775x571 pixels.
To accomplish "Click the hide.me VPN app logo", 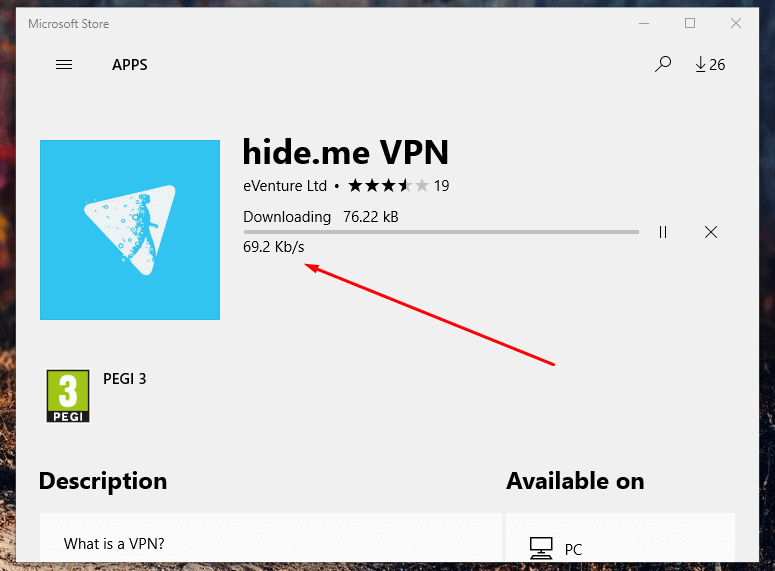I will [130, 230].
